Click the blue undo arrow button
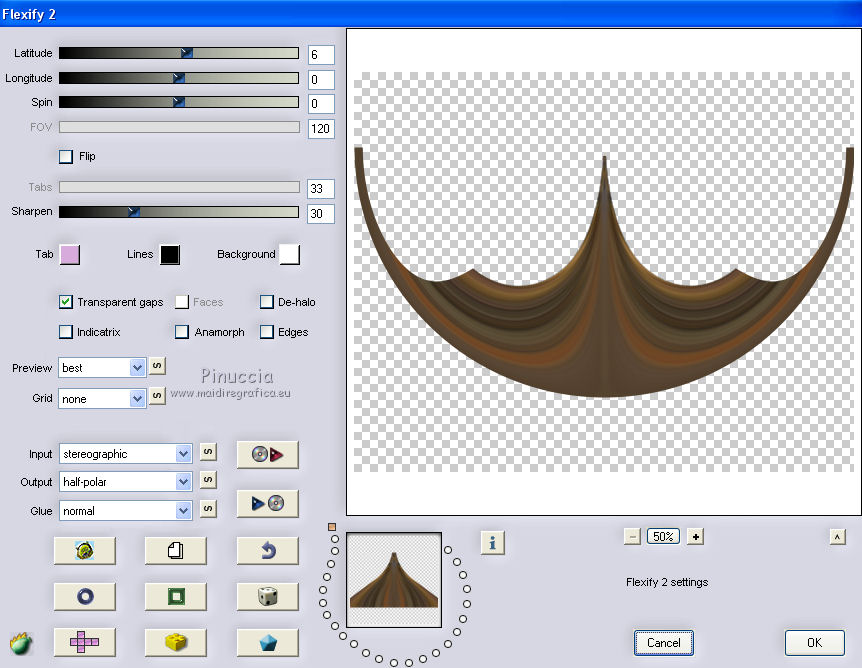Viewport: 862px width, 668px height. 267,550
